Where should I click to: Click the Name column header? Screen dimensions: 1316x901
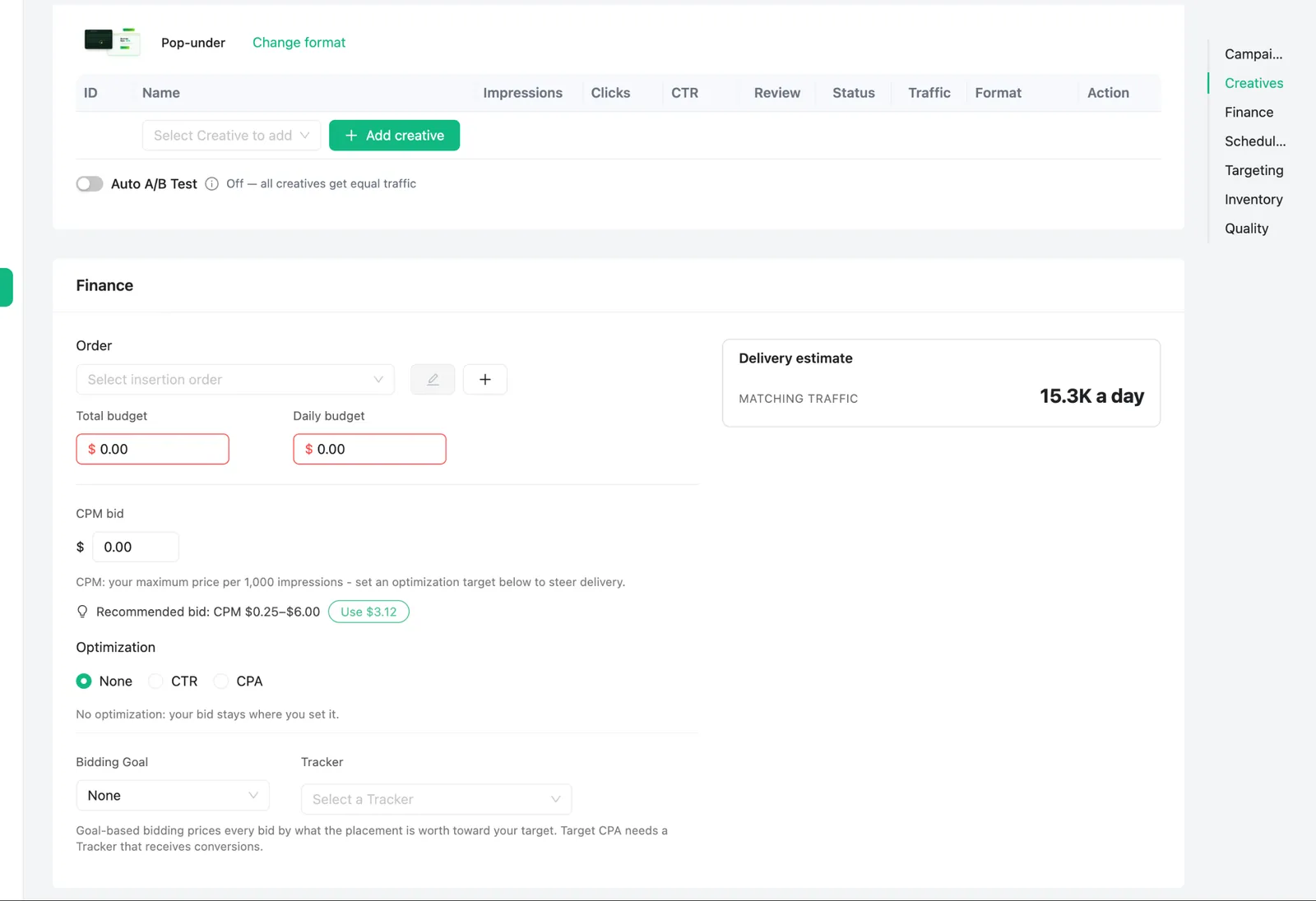point(160,93)
